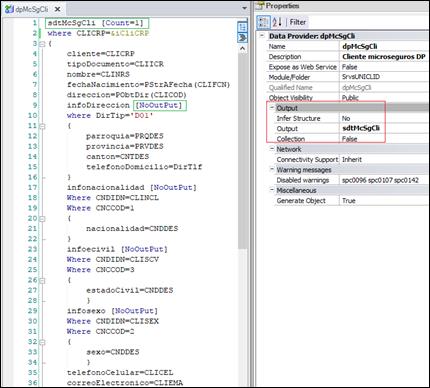Collapse the Data Provider: dpMcSgCli group

(262, 36)
